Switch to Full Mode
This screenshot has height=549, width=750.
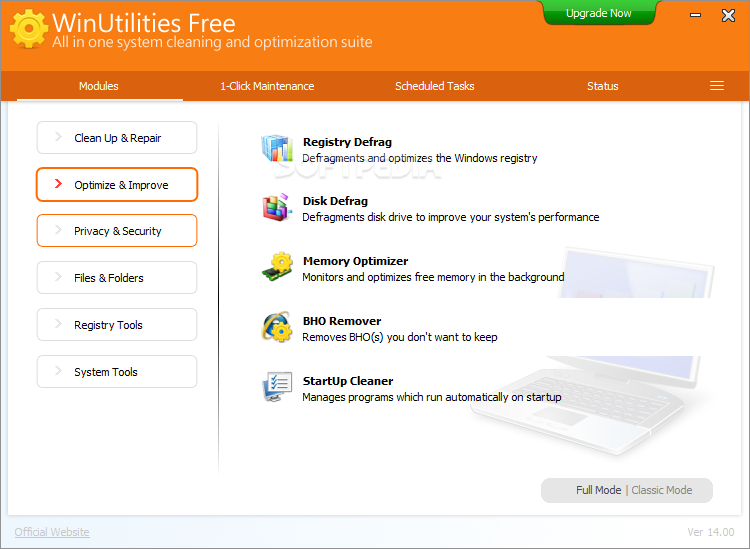point(598,490)
